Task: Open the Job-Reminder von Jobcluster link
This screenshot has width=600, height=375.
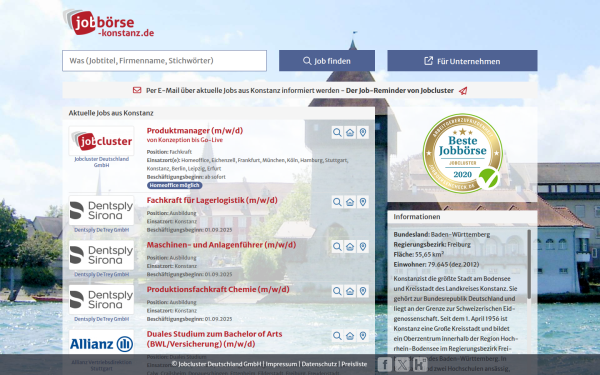Action: 399,91
